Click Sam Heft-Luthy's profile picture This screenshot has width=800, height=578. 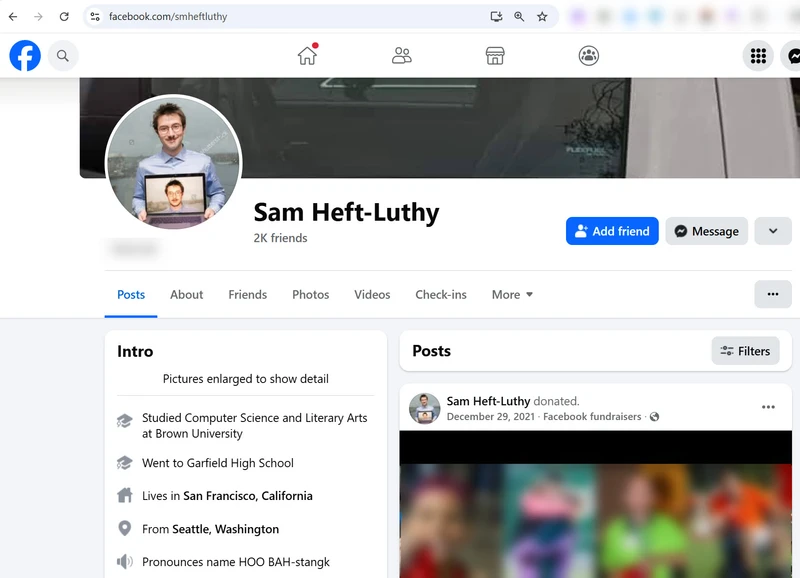coord(172,163)
